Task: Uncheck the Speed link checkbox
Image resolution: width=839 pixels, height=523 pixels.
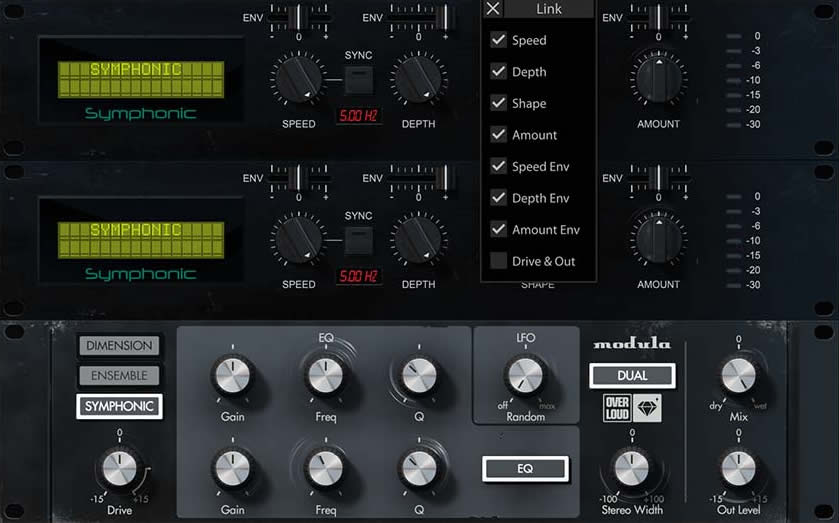Action: 499,40
